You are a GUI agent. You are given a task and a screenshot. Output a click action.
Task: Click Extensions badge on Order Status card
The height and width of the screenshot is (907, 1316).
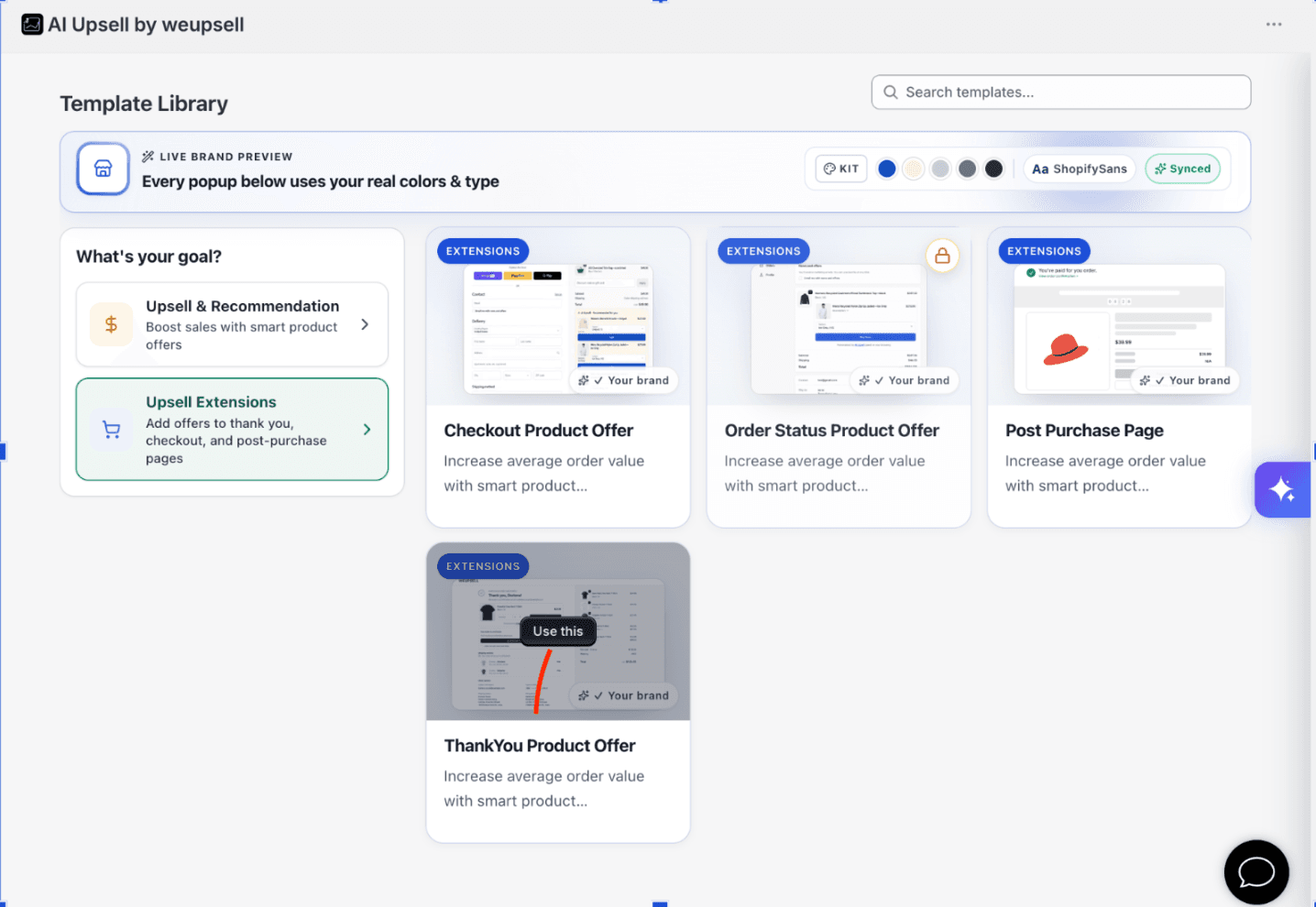[763, 251]
